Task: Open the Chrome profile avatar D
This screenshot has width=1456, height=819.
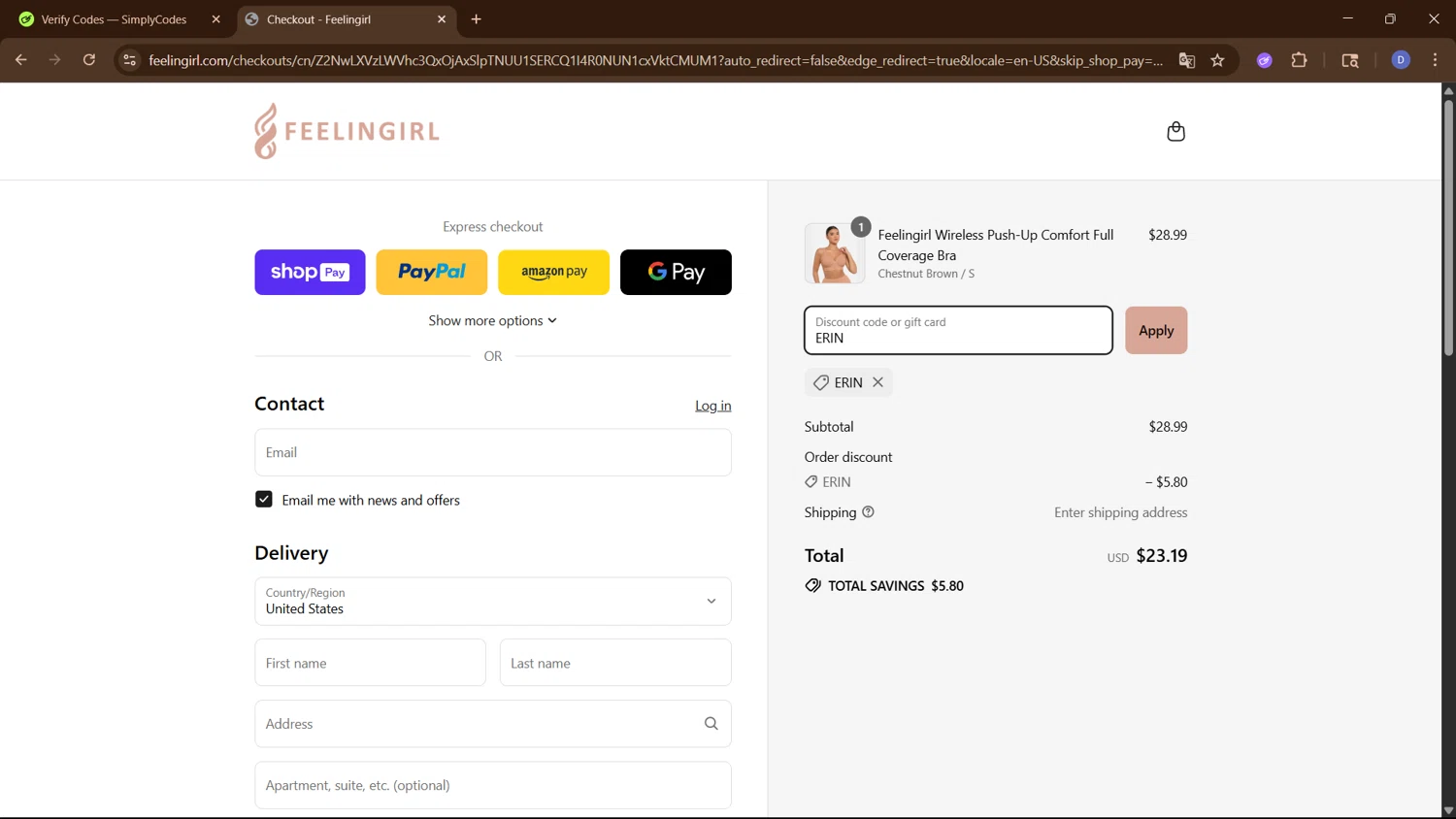Action: point(1401,60)
